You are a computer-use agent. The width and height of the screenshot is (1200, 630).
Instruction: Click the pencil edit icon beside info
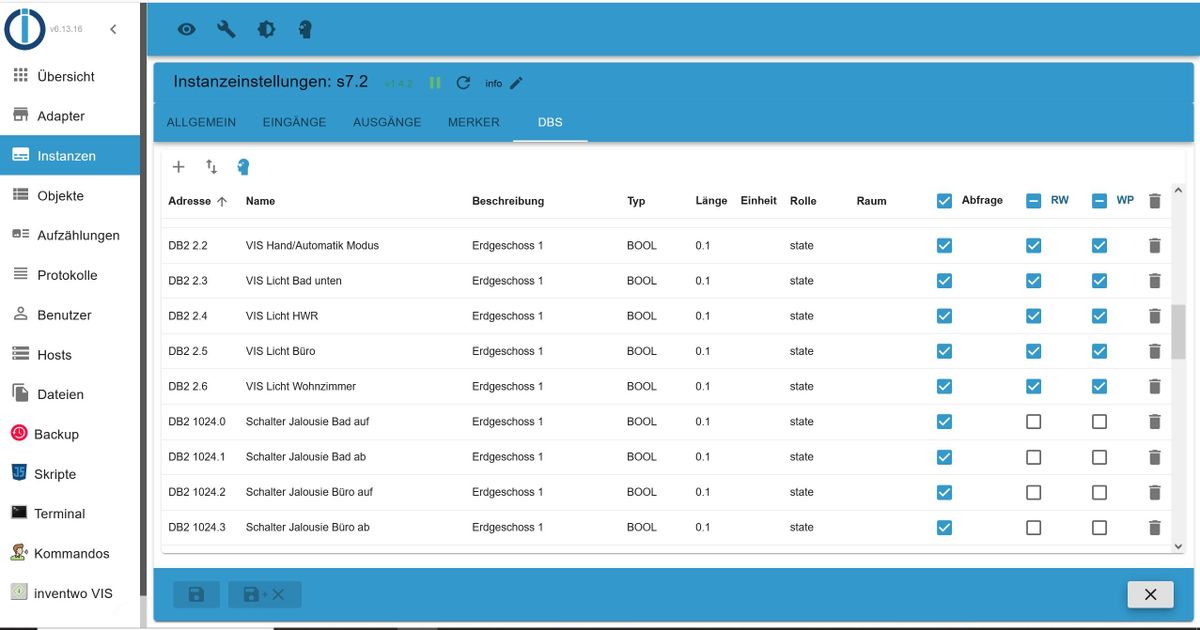coord(516,83)
